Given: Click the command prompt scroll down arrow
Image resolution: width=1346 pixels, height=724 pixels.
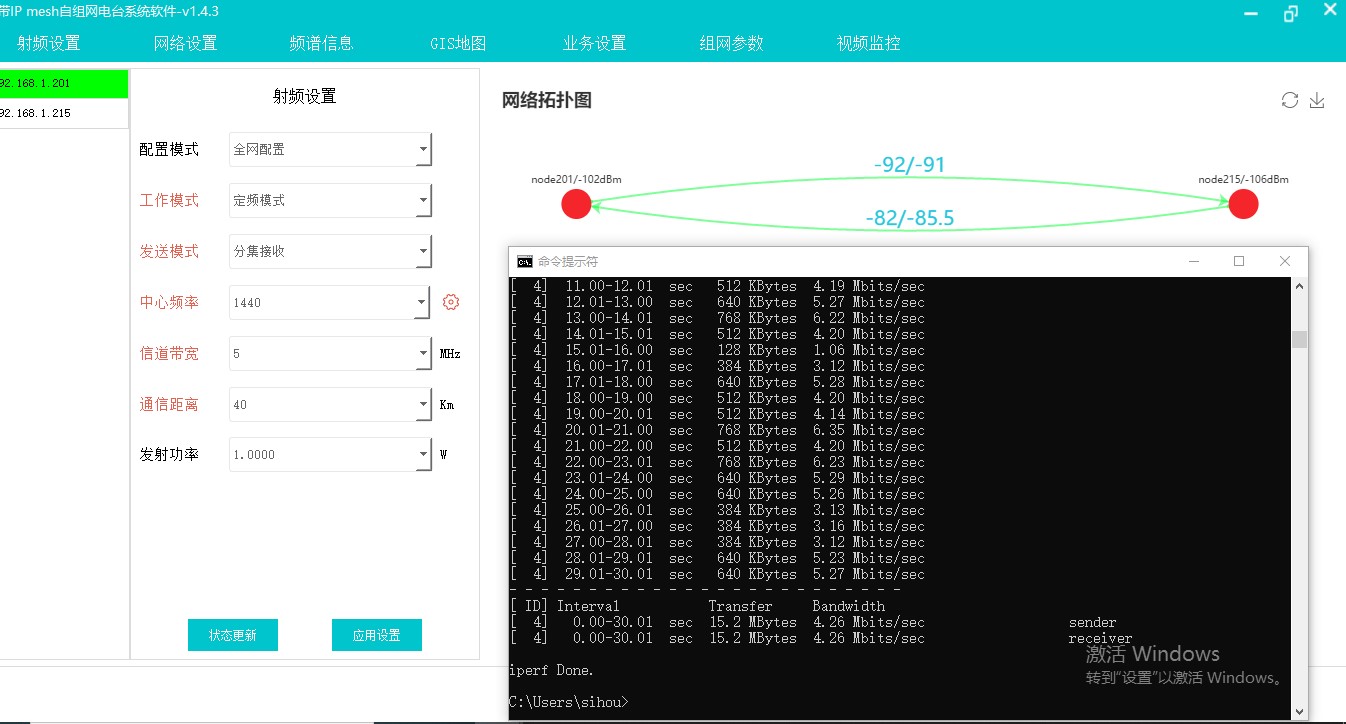Looking at the screenshot, I should point(1299,711).
